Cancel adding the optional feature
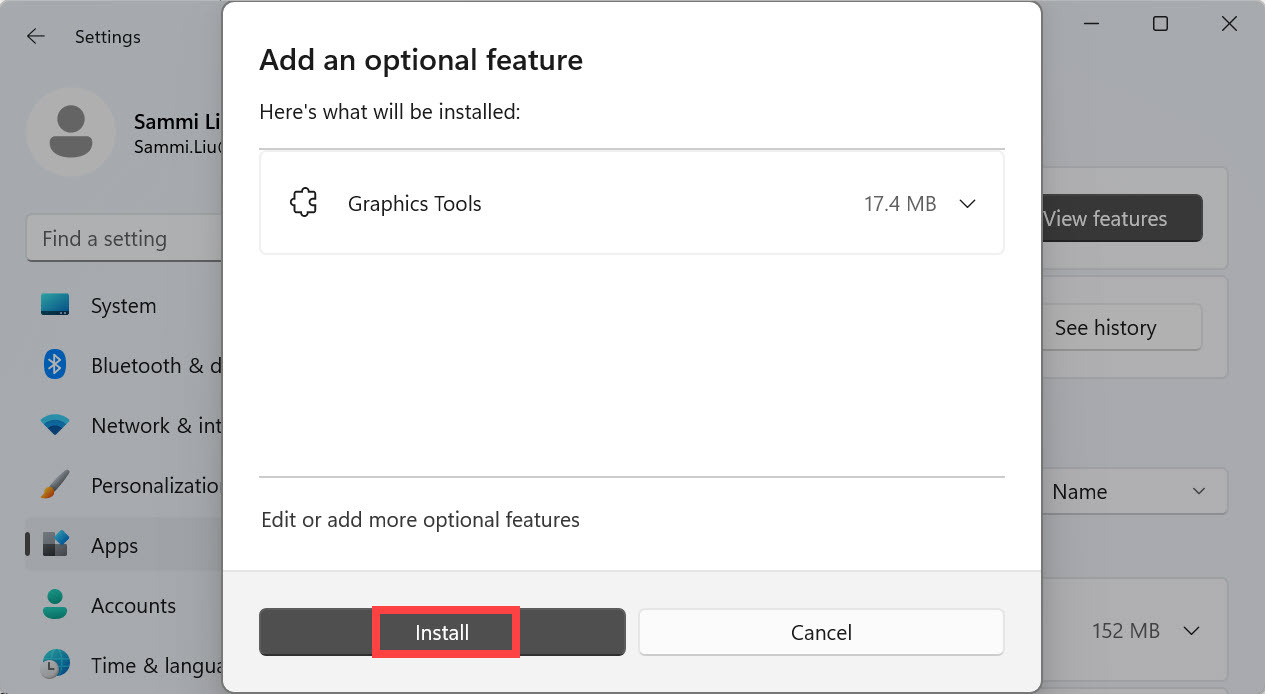 point(821,633)
